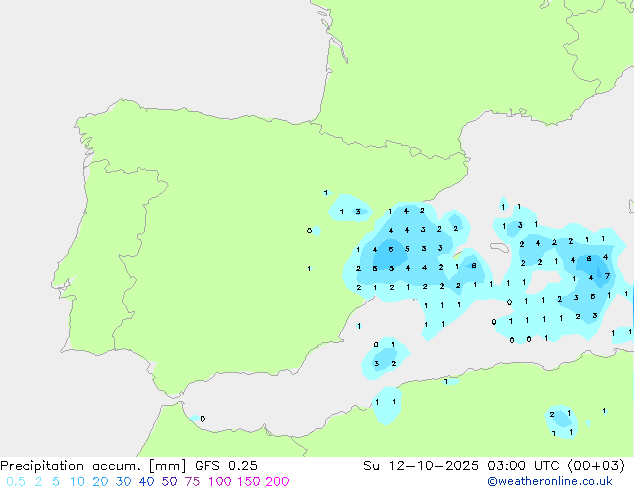Click the 'Precipitation accum. [mm]' title

(93, 466)
